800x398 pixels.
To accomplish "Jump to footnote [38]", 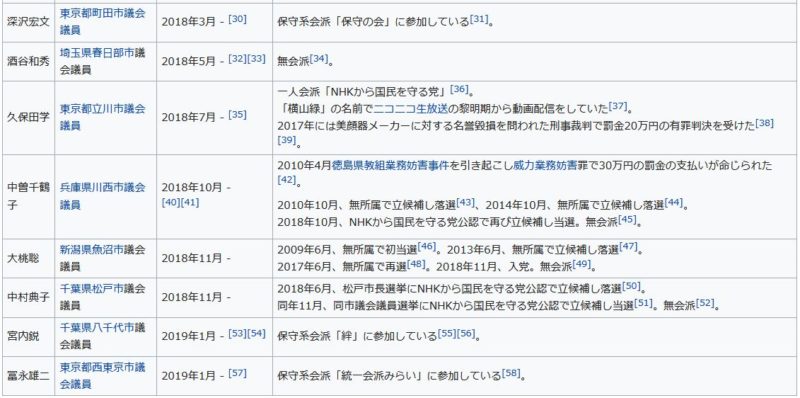I will click(764, 122).
